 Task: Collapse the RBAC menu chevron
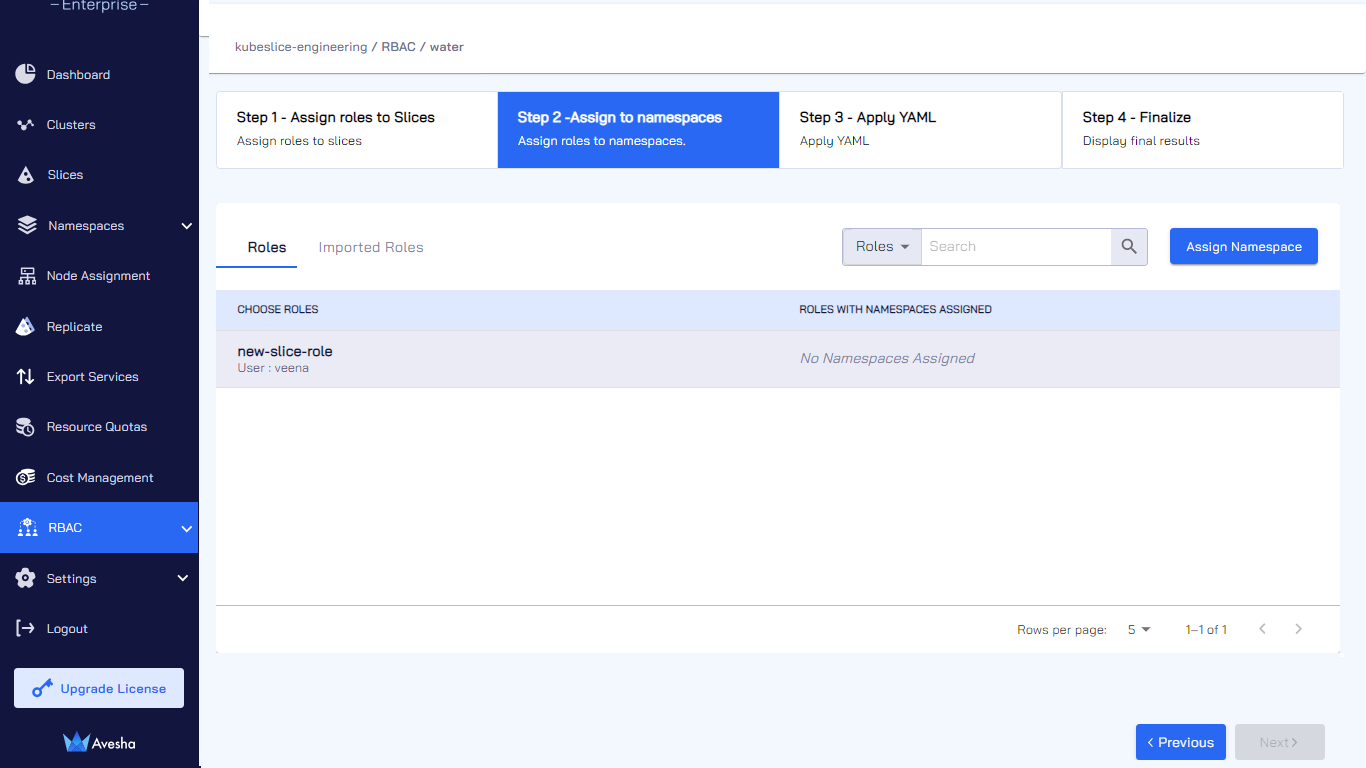pyautogui.click(x=186, y=528)
